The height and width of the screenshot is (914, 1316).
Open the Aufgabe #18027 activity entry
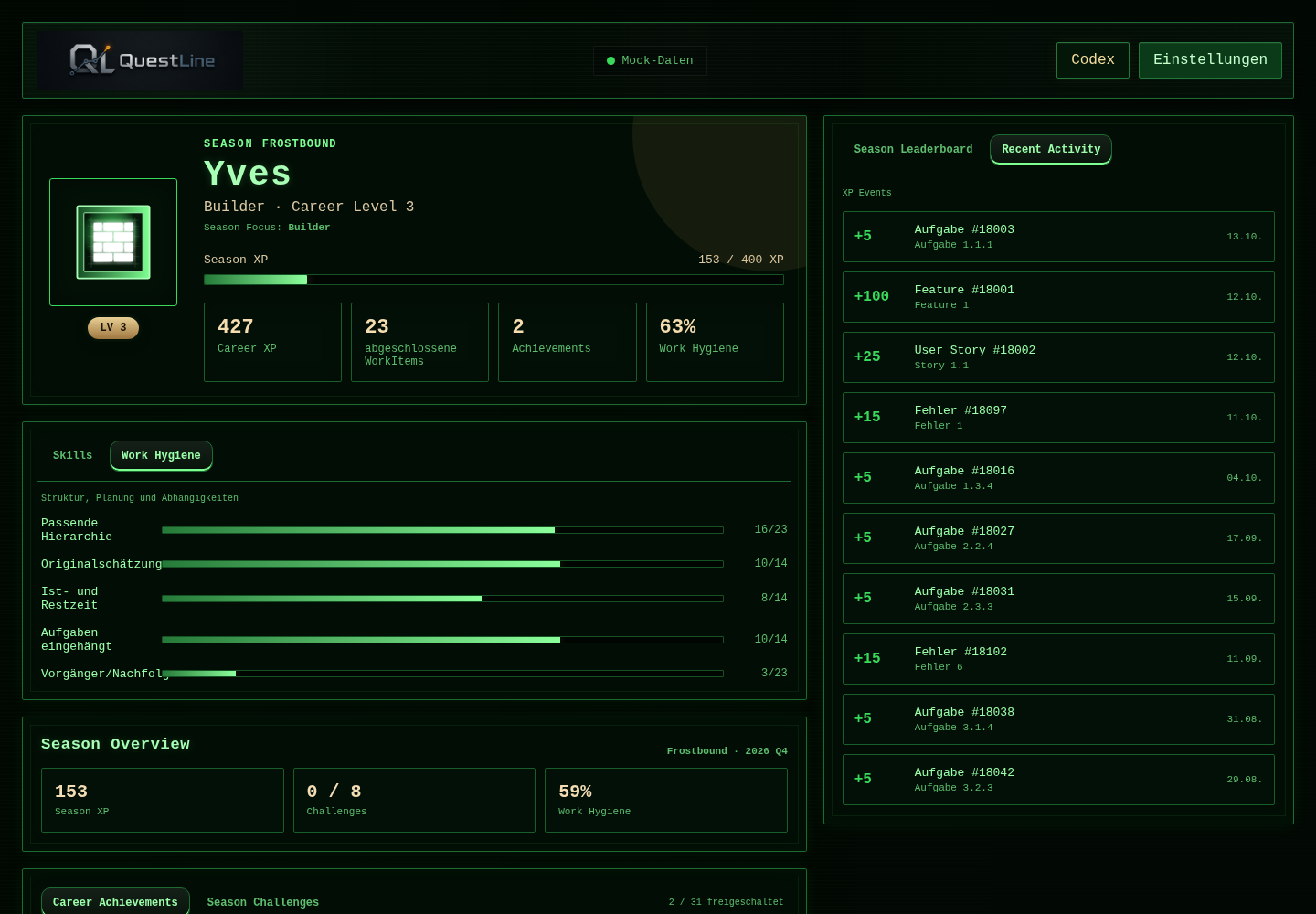coord(1058,538)
